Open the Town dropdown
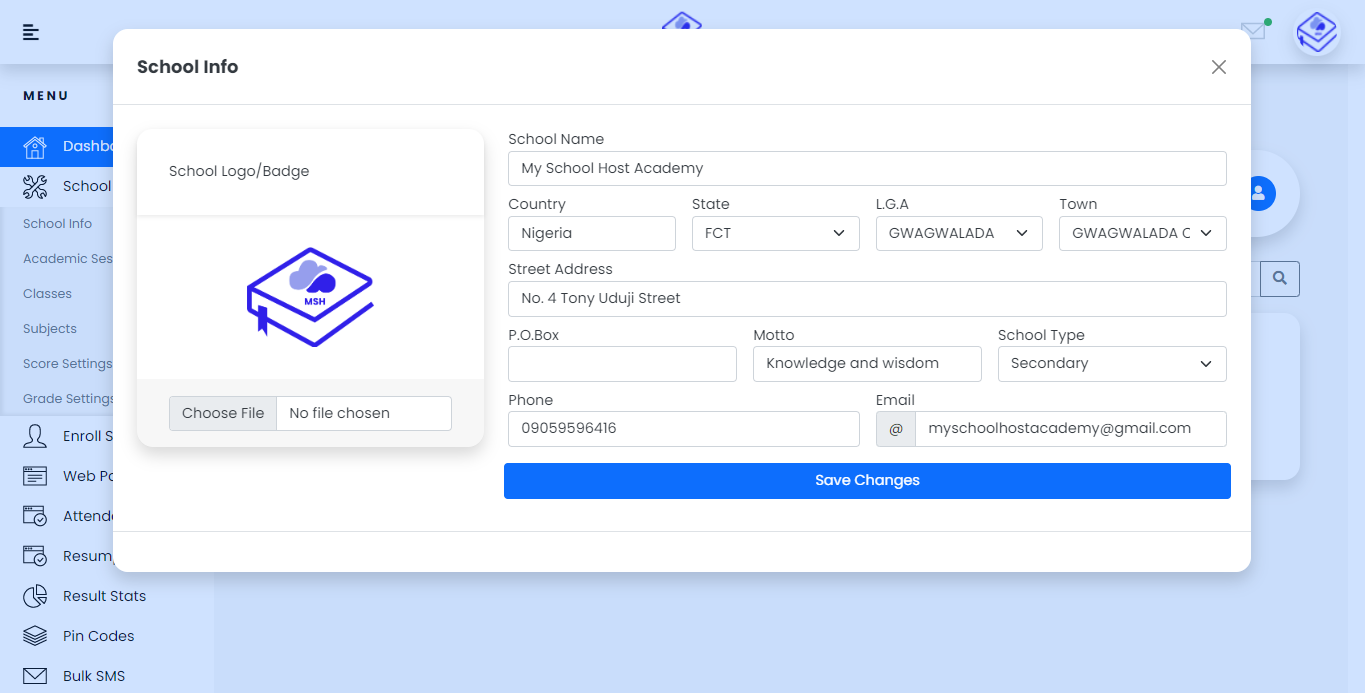 (1142, 233)
